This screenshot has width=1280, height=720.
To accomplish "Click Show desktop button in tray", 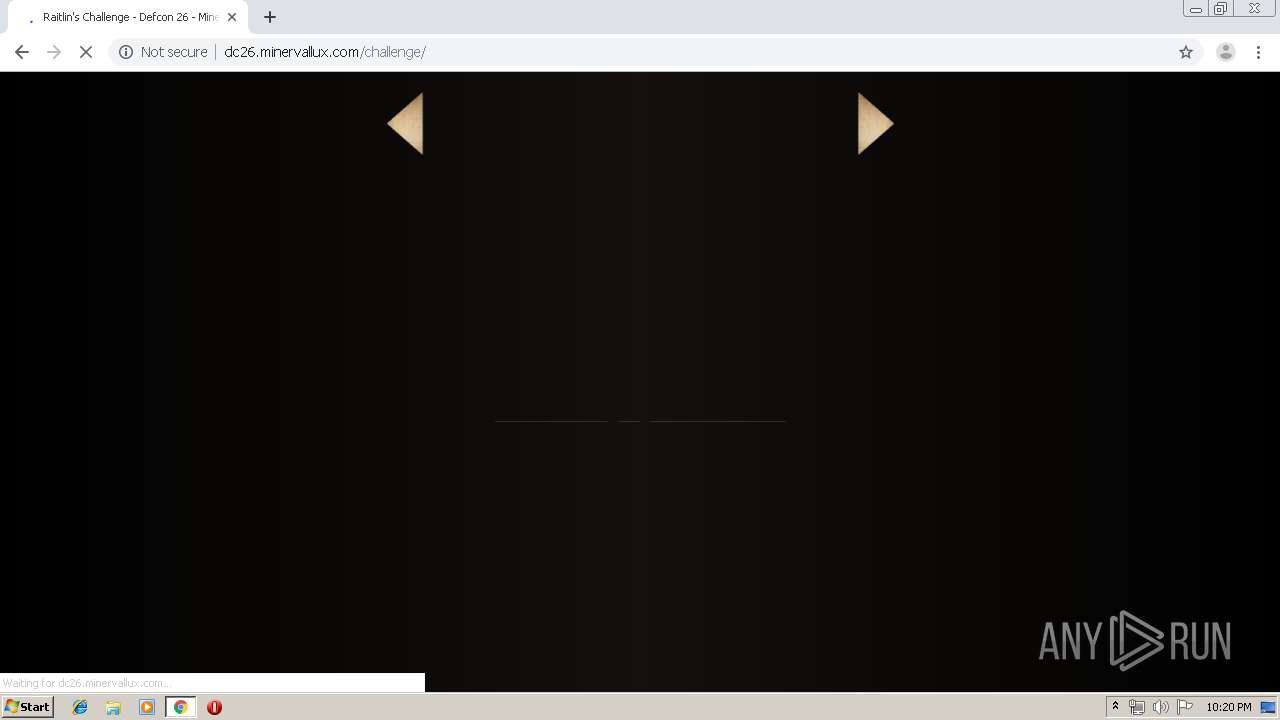I will [x=1268, y=707].
